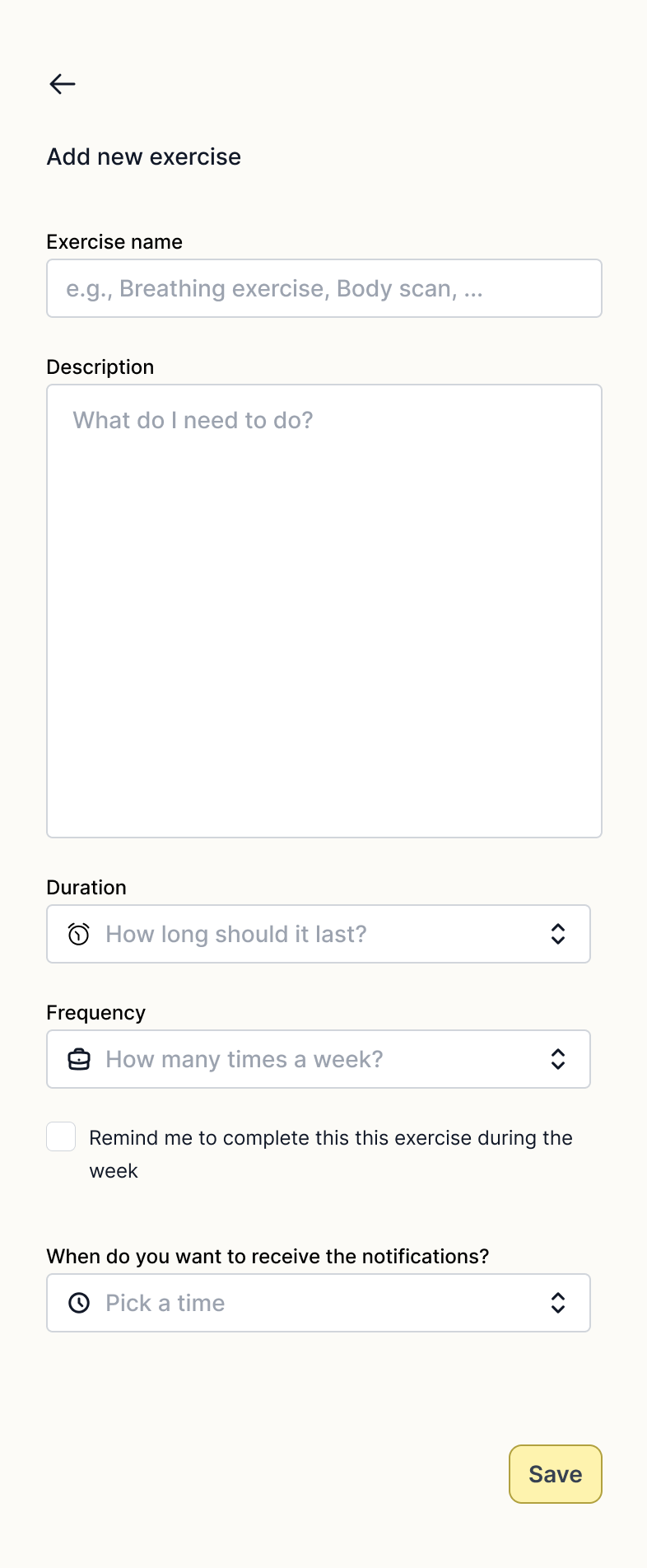Image resolution: width=647 pixels, height=1568 pixels.
Task: Click the Duration label
Action: pyautogui.click(x=86, y=887)
